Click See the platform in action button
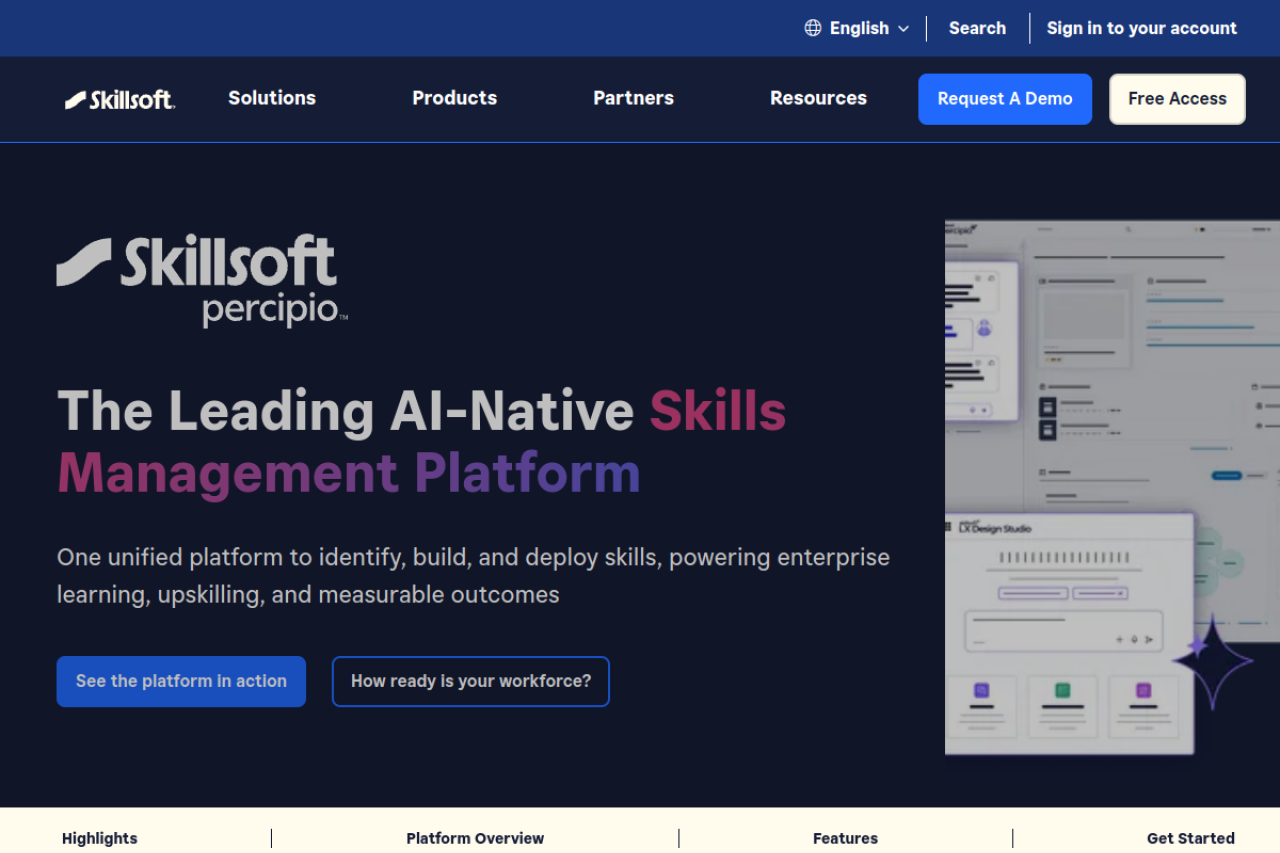The height and width of the screenshot is (853, 1280). 181,681
